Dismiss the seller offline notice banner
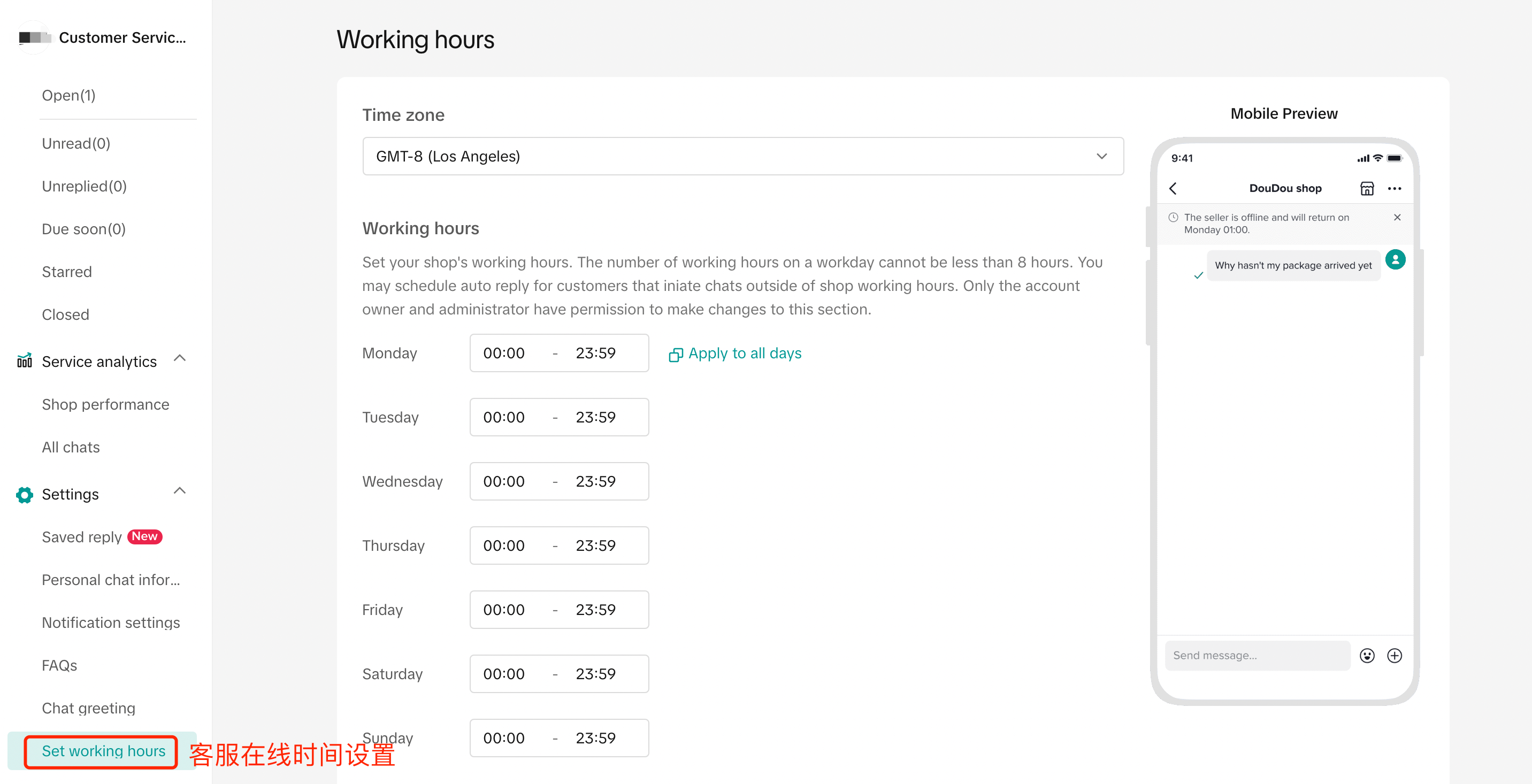The width and height of the screenshot is (1532, 784). (1397, 218)
